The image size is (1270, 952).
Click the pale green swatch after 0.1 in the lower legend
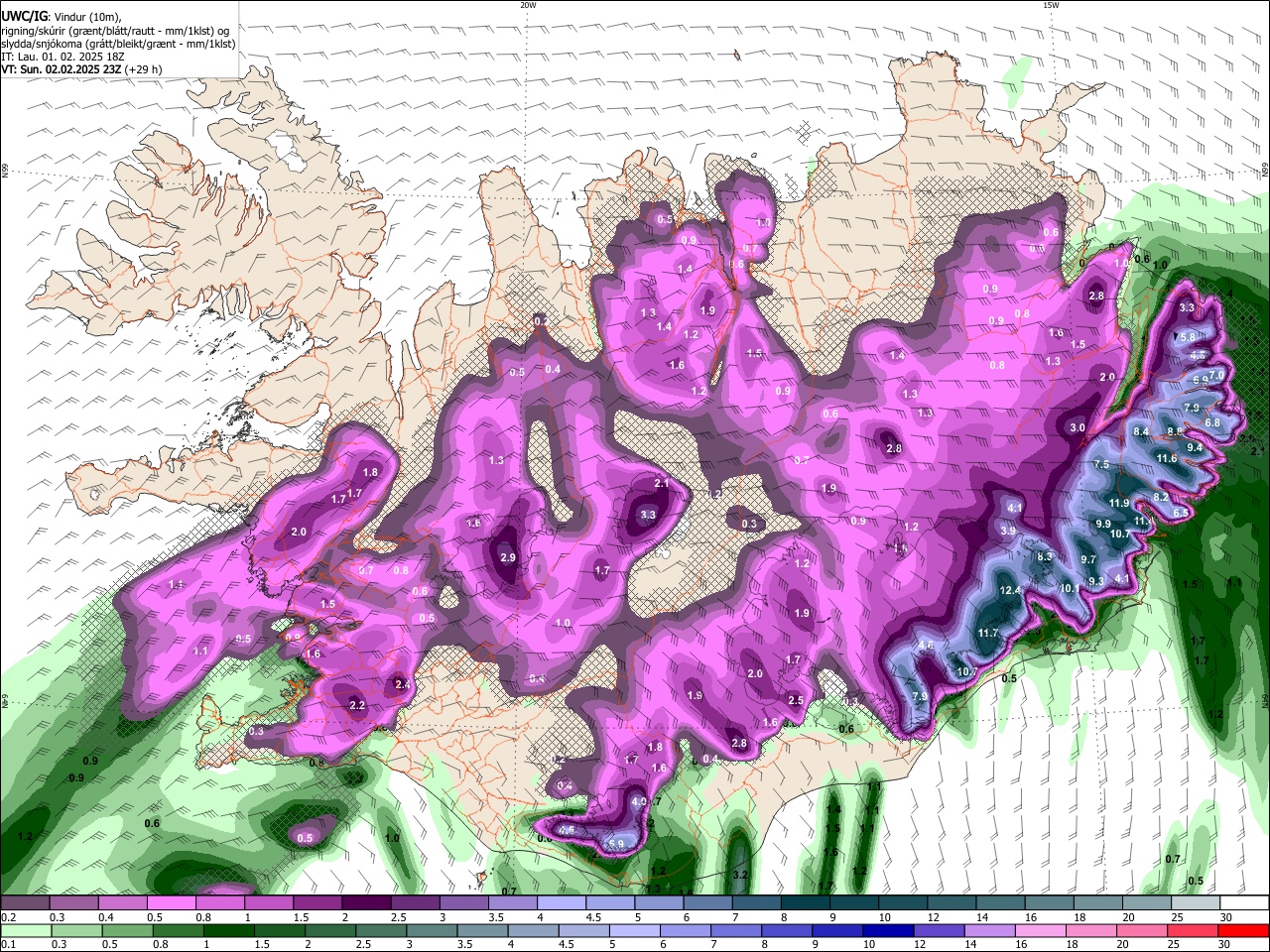click(25, 931)
